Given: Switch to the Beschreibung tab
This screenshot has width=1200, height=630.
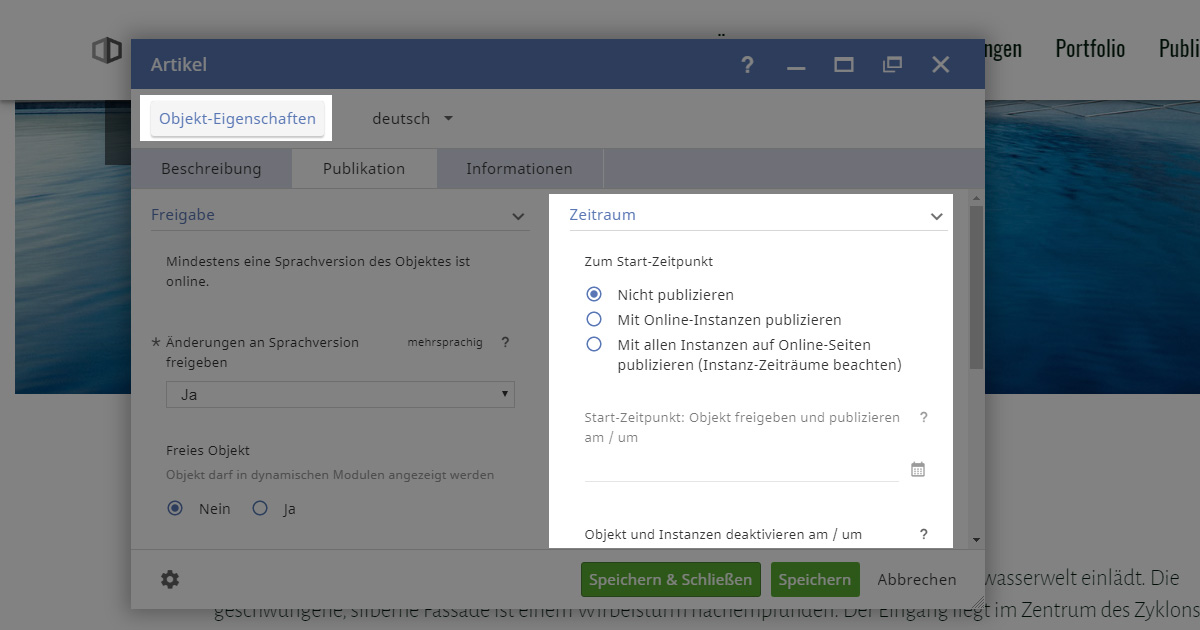Looking at the screenshot, I should [211, 169].
